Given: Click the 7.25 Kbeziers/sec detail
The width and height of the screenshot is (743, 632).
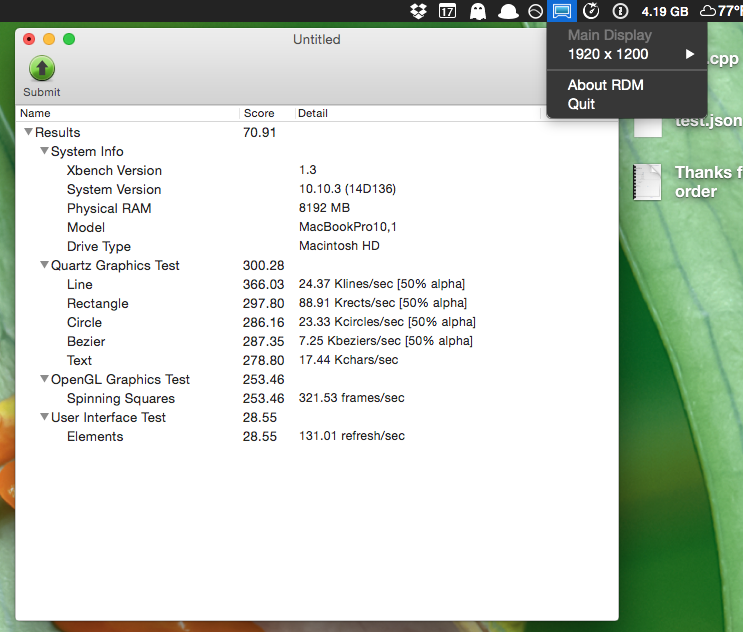Looking at the screenshot, I should 386,341.
